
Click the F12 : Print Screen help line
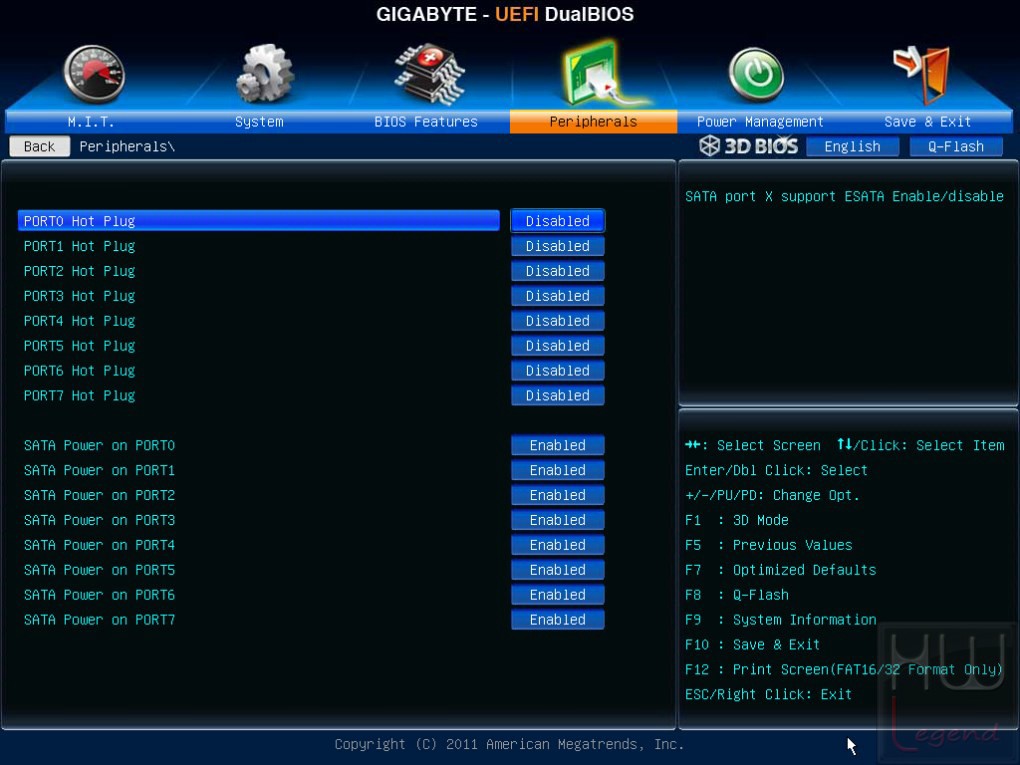click(844, 669)
